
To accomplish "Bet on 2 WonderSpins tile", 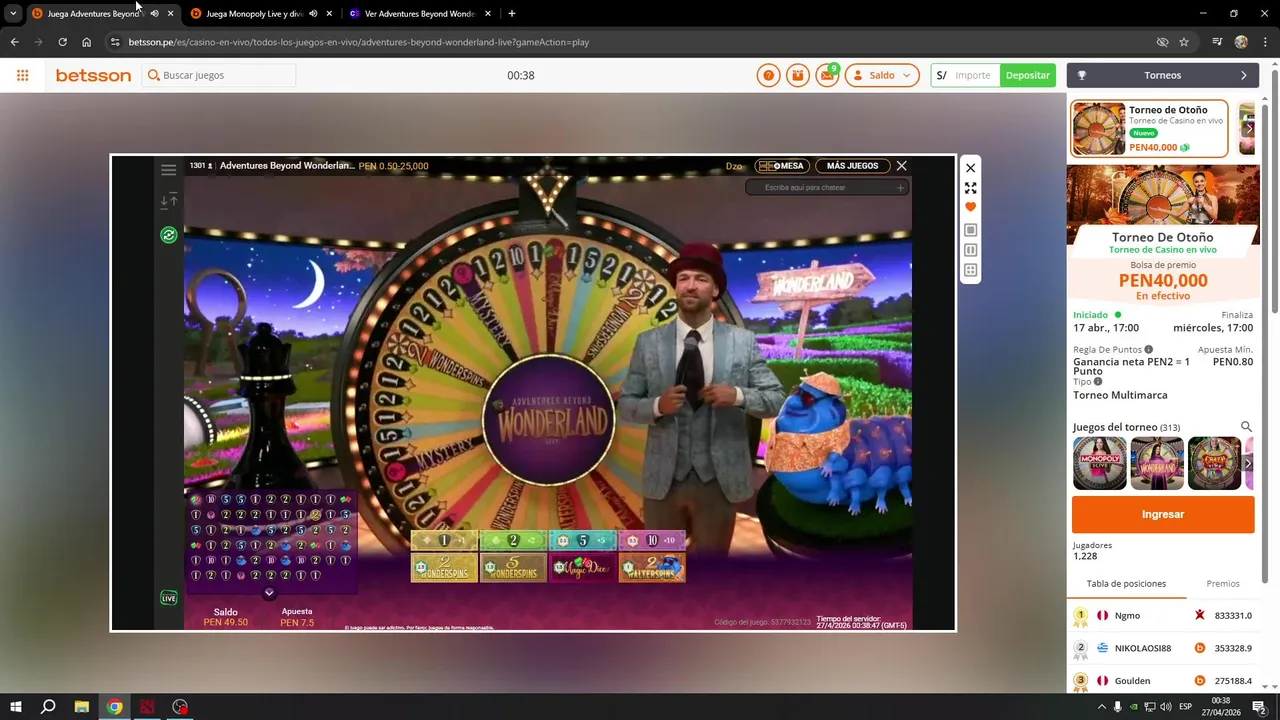I will (445, 567).
